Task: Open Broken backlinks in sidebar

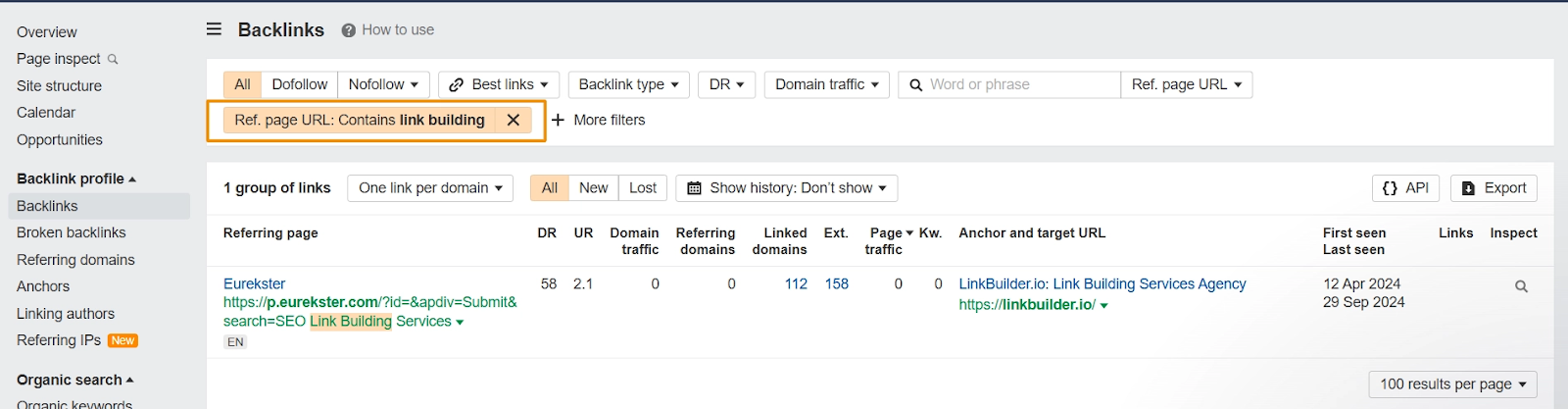Action: click(x=72, y=232)
